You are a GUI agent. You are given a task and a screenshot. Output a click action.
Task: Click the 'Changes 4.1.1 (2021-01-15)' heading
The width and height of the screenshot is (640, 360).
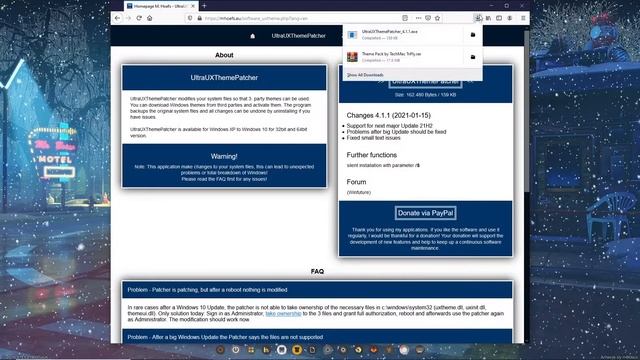pyautogui.click(x=389, y=116)
